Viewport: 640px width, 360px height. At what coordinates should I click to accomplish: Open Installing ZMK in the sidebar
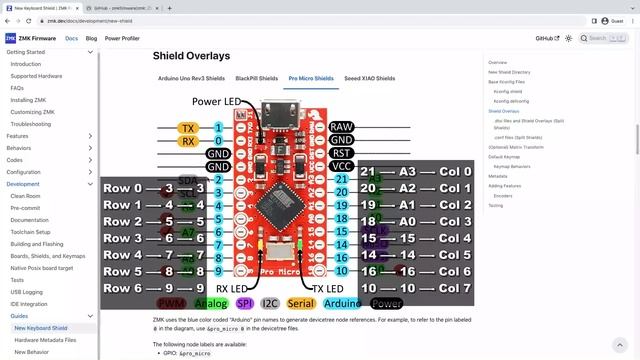click(29, 100)
